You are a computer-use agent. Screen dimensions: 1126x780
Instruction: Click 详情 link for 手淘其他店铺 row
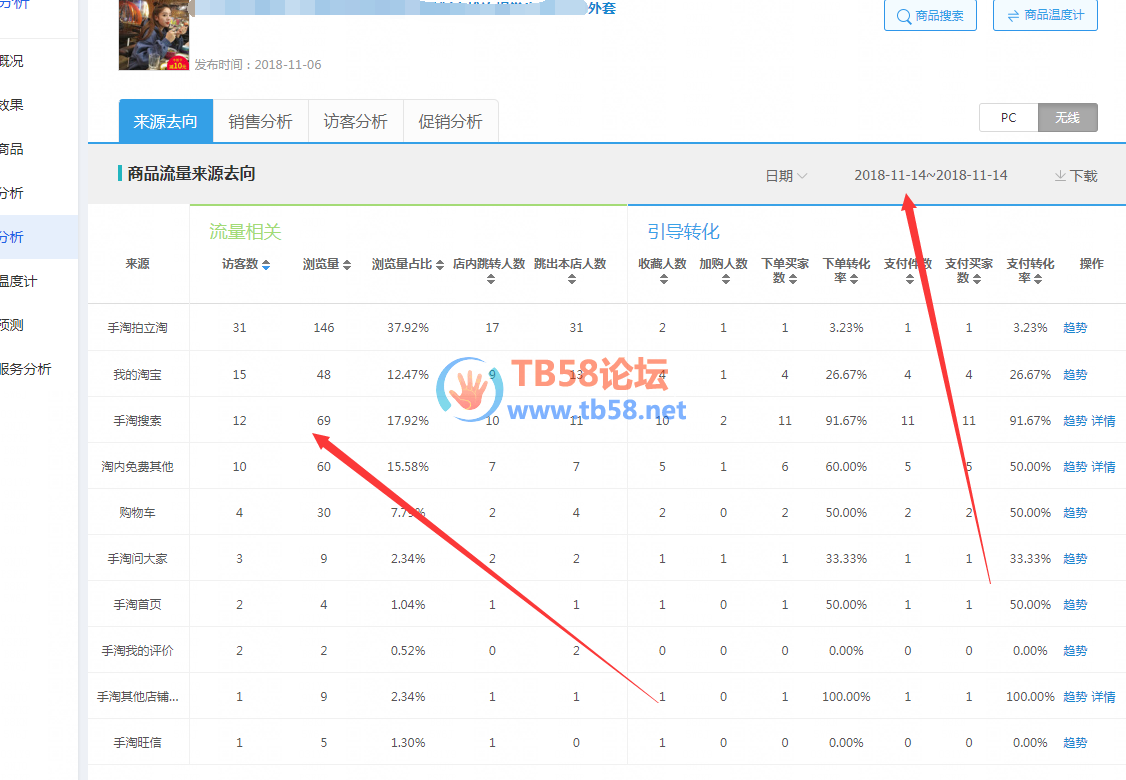point(1104,697)
